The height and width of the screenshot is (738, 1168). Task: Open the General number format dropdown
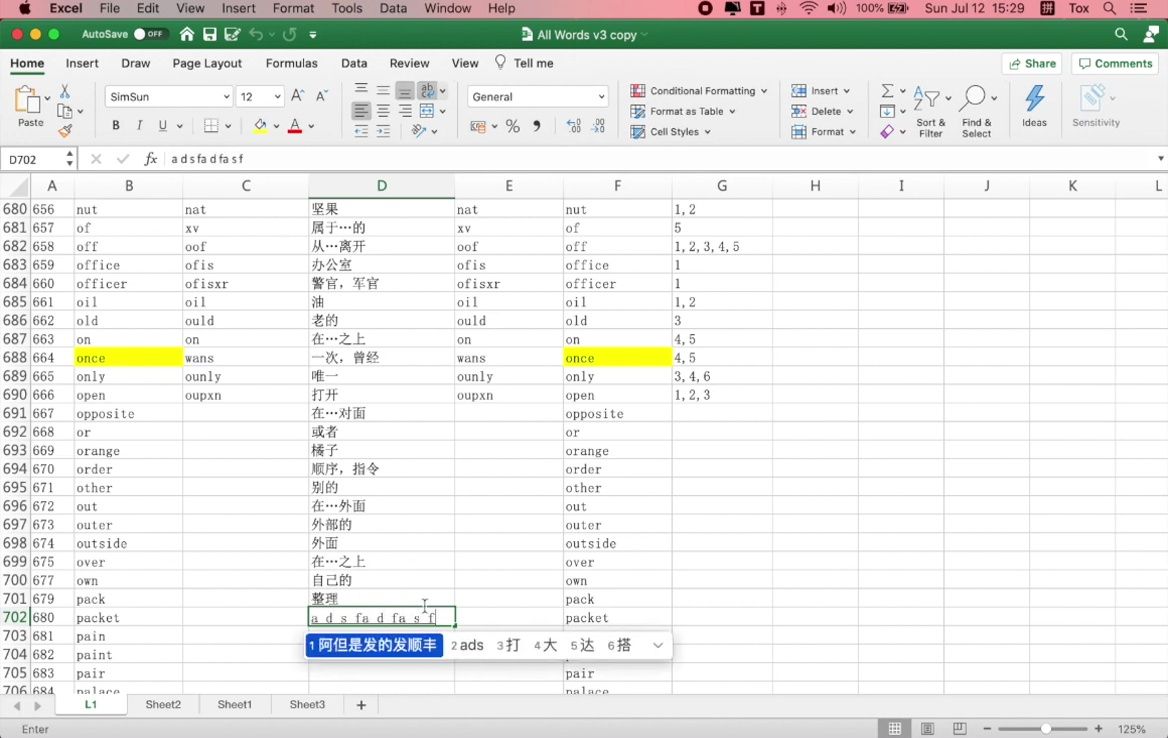pyautogui.click(x=601, y=97)
